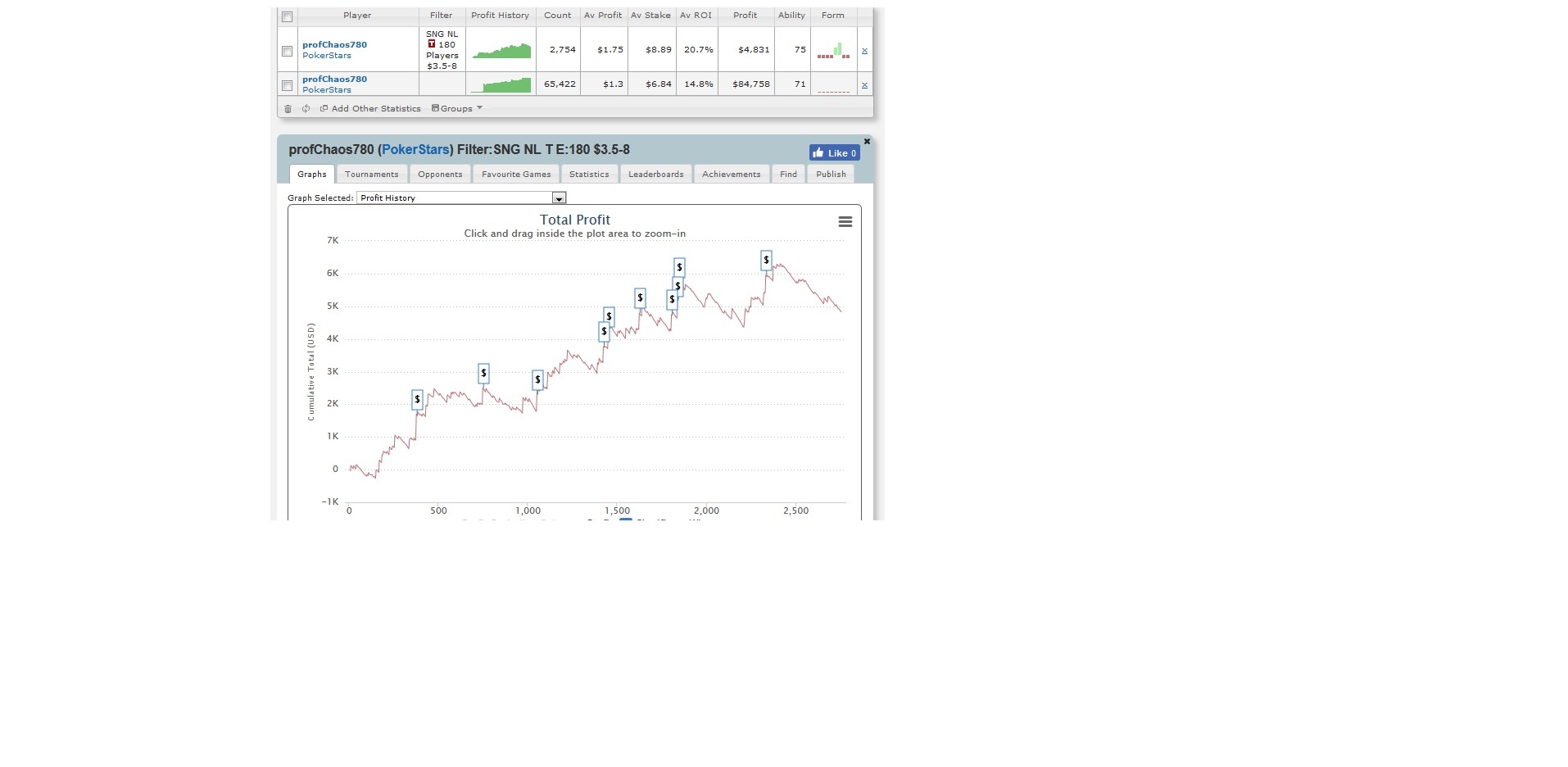Click the $ marker at the chart's highest peak
The image size is (1568, 767).
click(766, 261)
